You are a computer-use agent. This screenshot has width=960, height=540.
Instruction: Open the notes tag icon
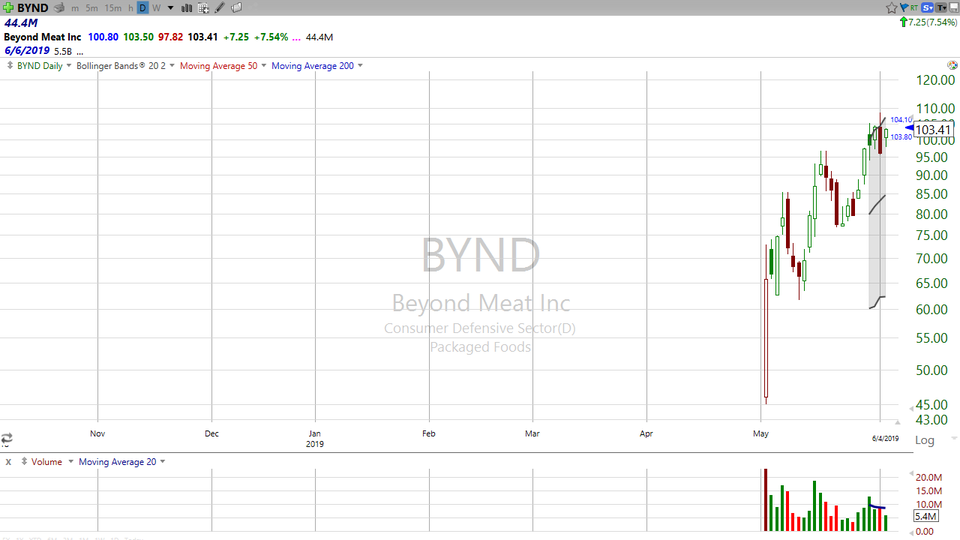[236, 8]
